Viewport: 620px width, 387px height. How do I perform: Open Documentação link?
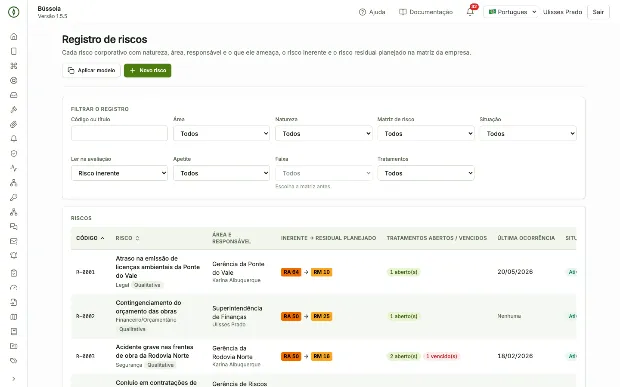tap(426, 12)
